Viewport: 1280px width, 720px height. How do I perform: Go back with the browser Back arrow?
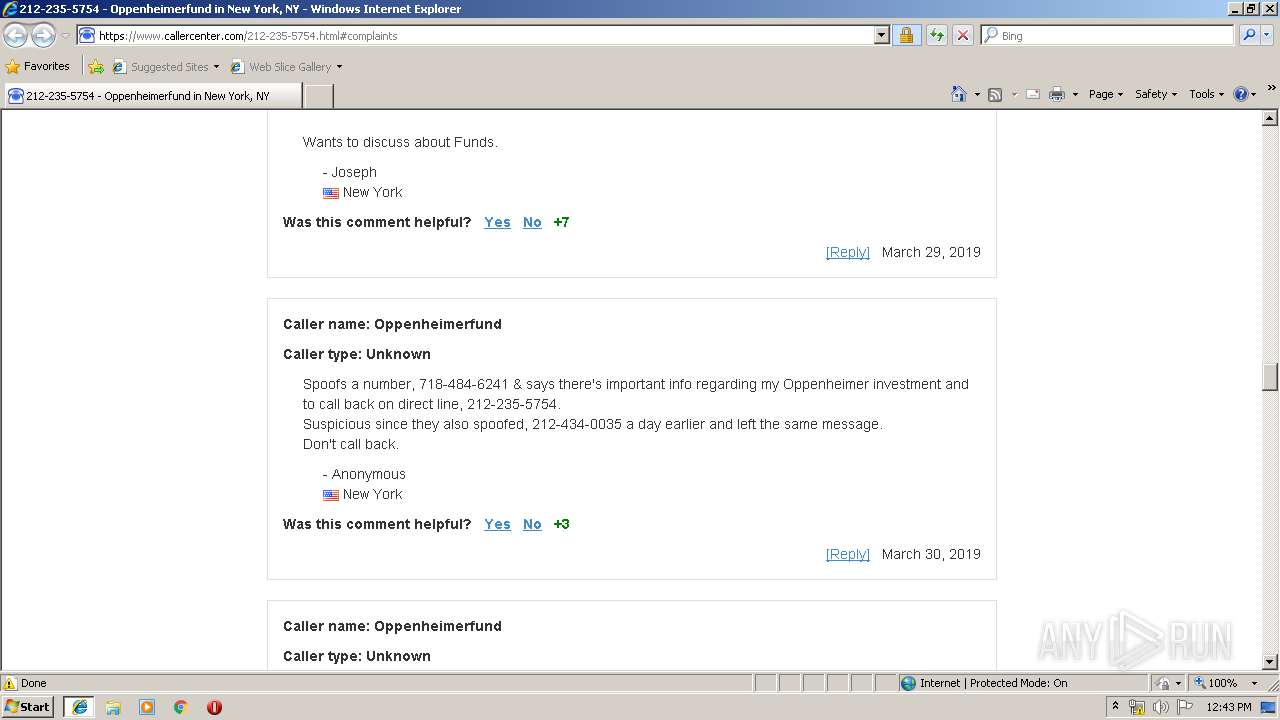15,35
